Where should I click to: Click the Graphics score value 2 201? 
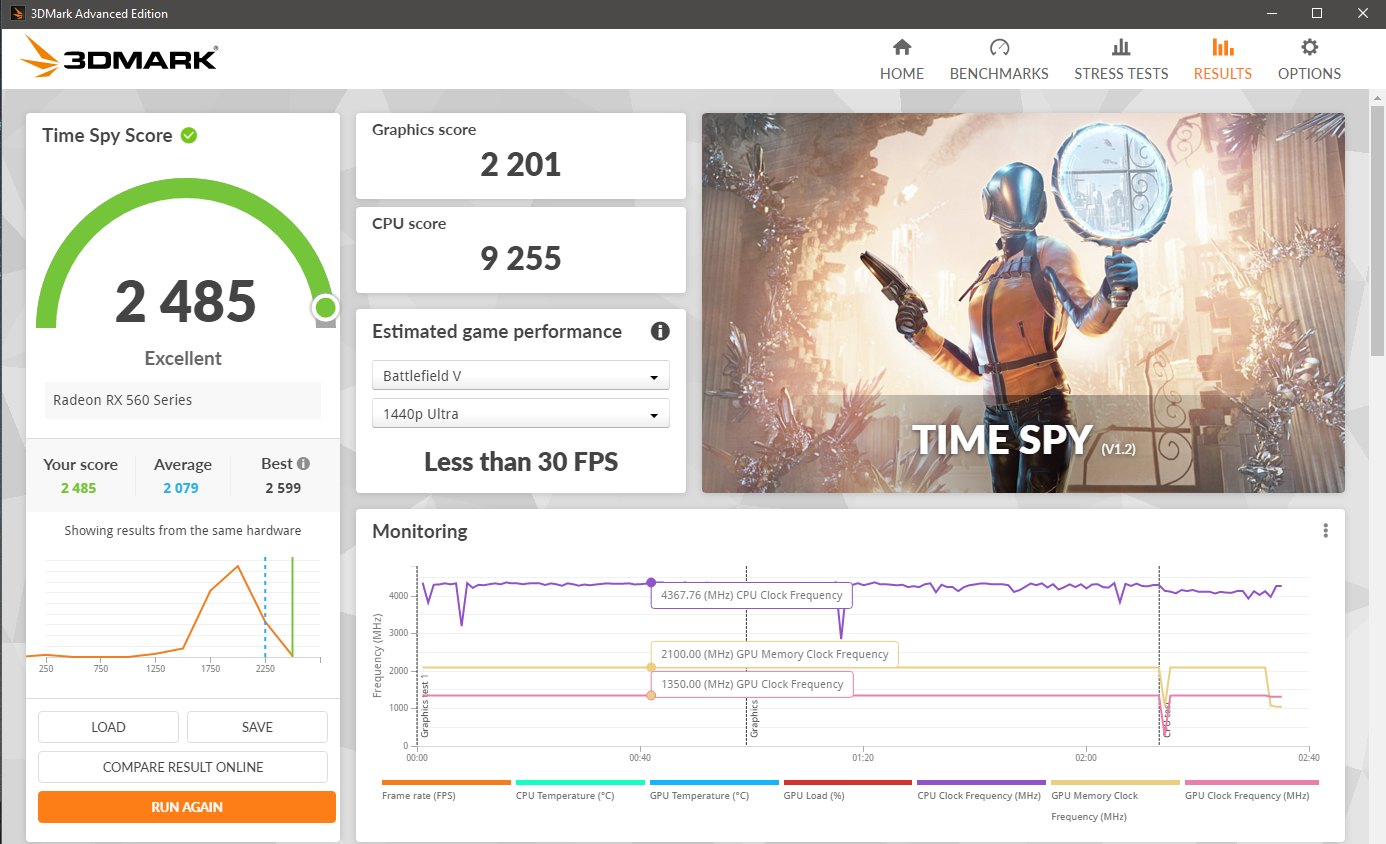click(520, 164)
